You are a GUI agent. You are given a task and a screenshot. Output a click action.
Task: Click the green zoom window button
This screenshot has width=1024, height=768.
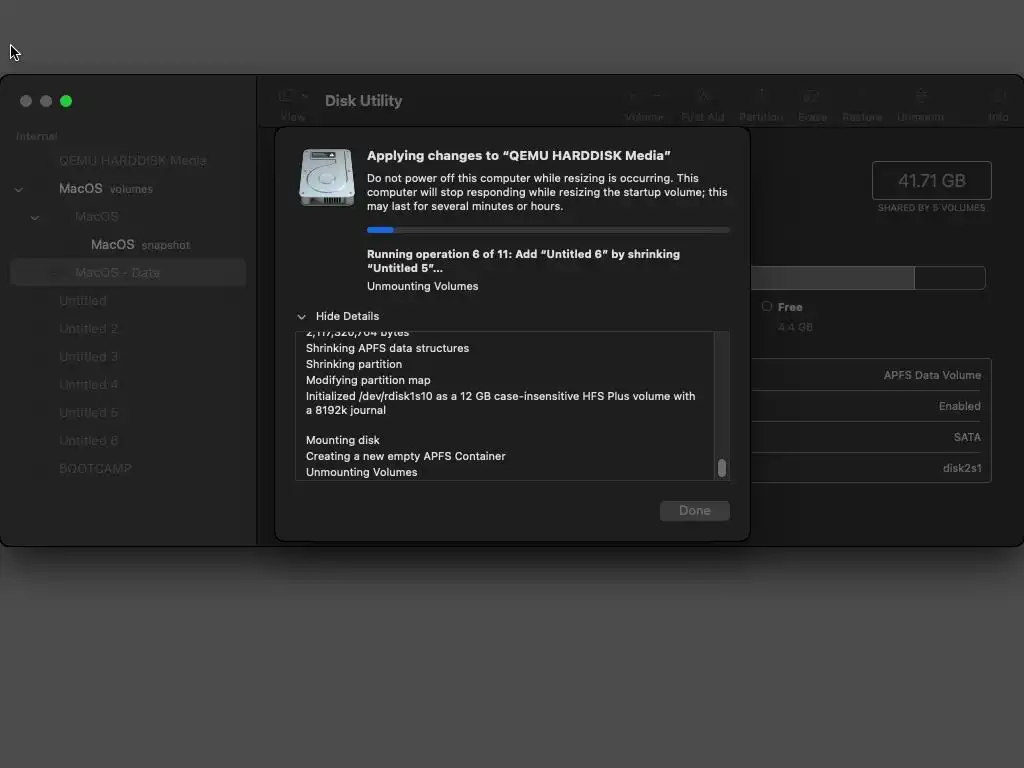[x=66, y=101]
